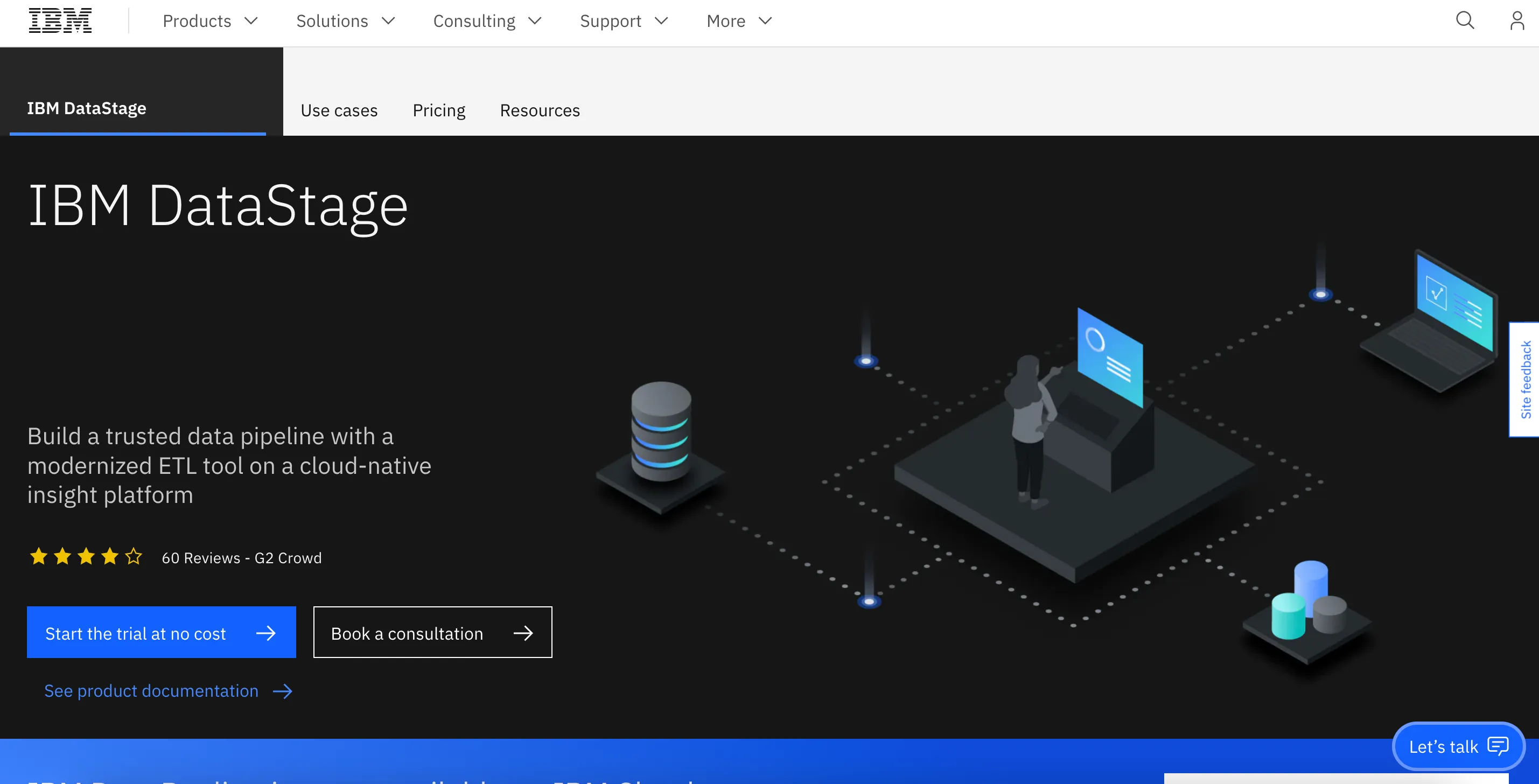Start the trial at no cost

click(162, 632)
